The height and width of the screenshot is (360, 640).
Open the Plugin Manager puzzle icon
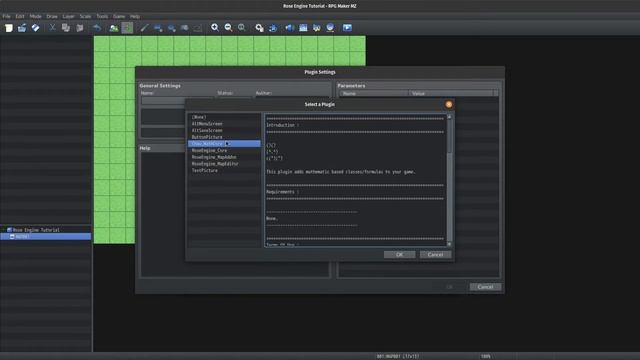point(273,28)
